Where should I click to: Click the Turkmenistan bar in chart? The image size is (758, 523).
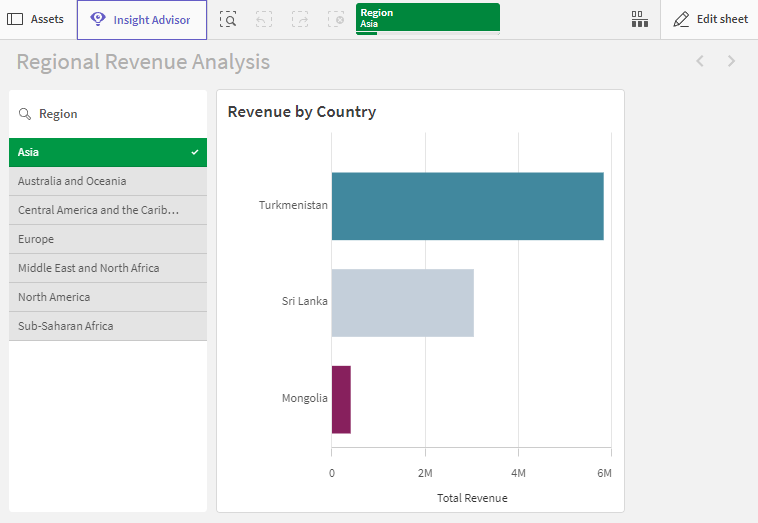click(467, 206)
